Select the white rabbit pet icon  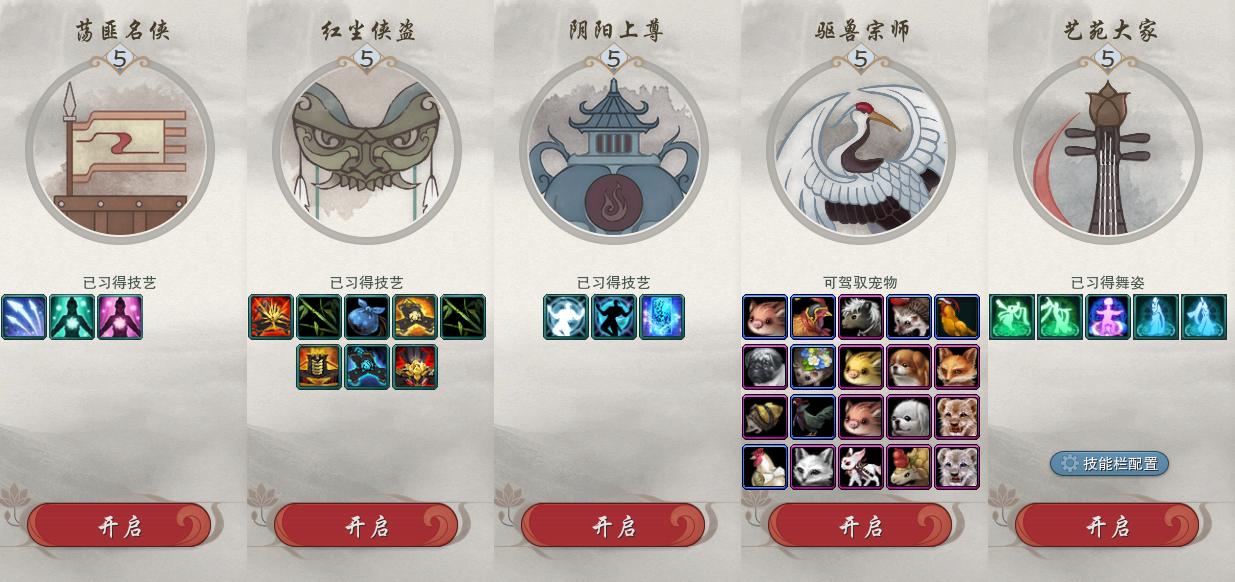point(861,467)
